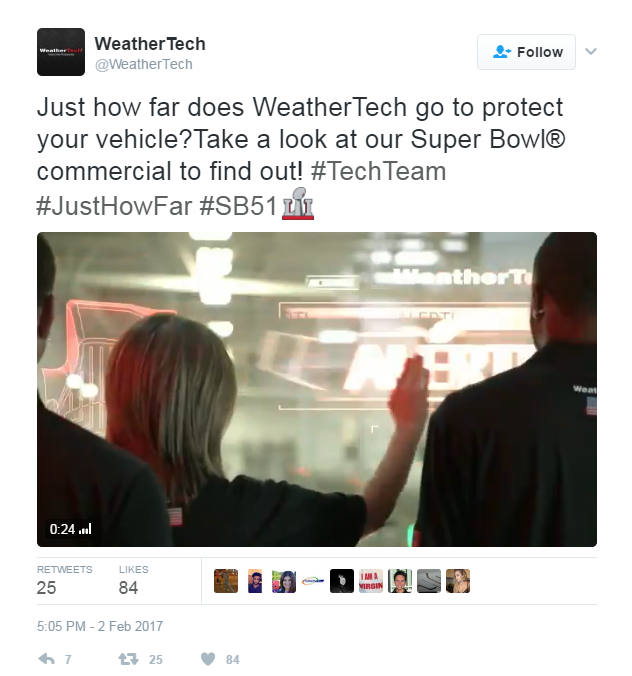Expand the tweet options chevron
Viewport: 632px width, 676px height.
pos(591,51)
